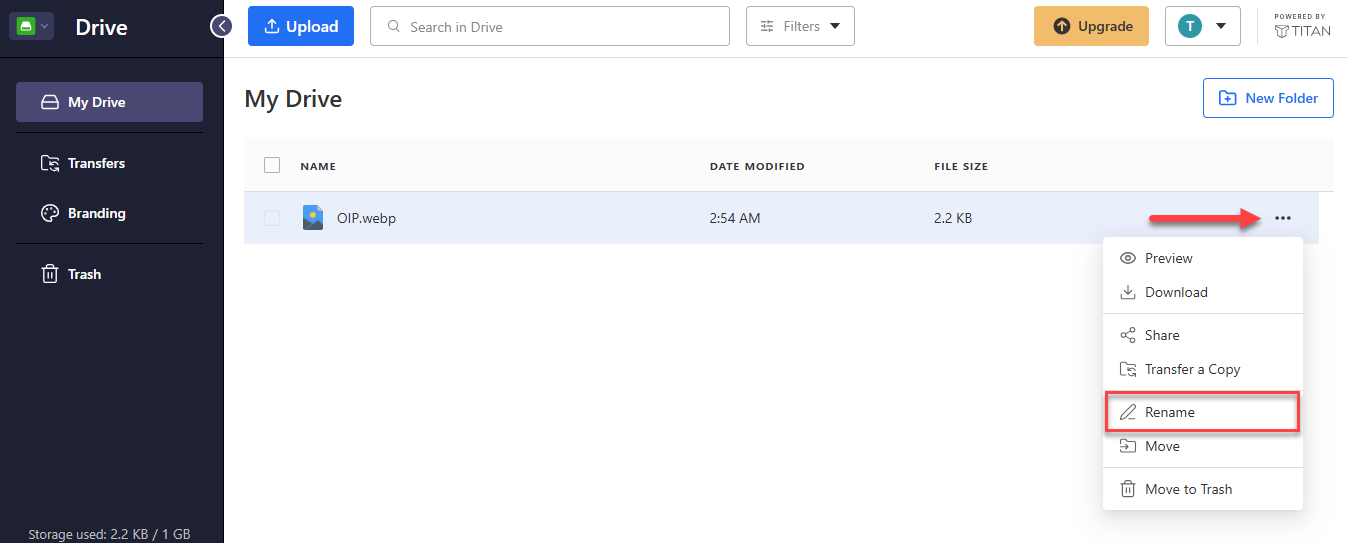This screenshot has width=1348, height=543.
Task: Sort by the Date Modified column header
Action: point(757,166)
